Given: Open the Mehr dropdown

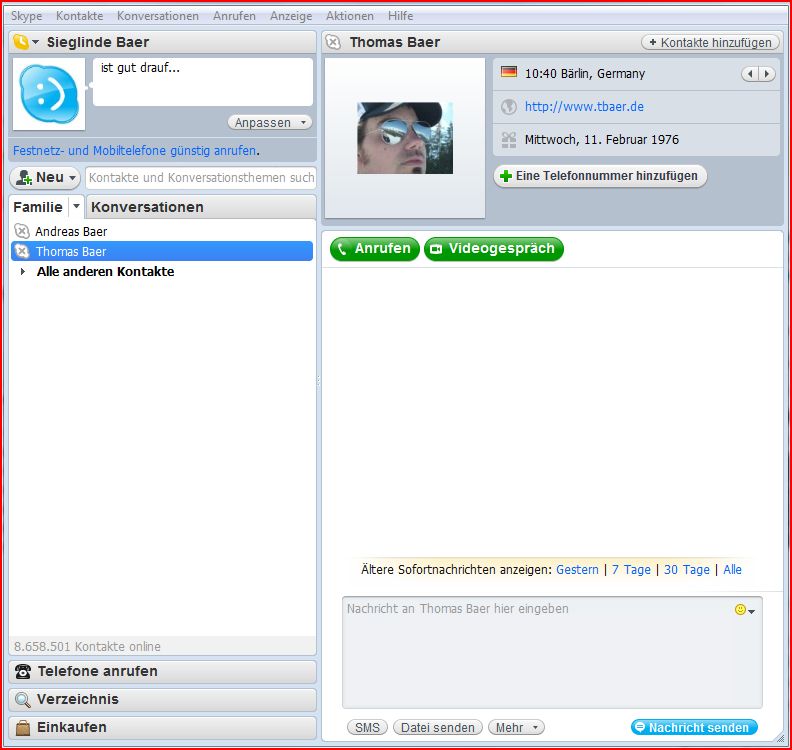Looking at the screenshot, I should 516,728.
